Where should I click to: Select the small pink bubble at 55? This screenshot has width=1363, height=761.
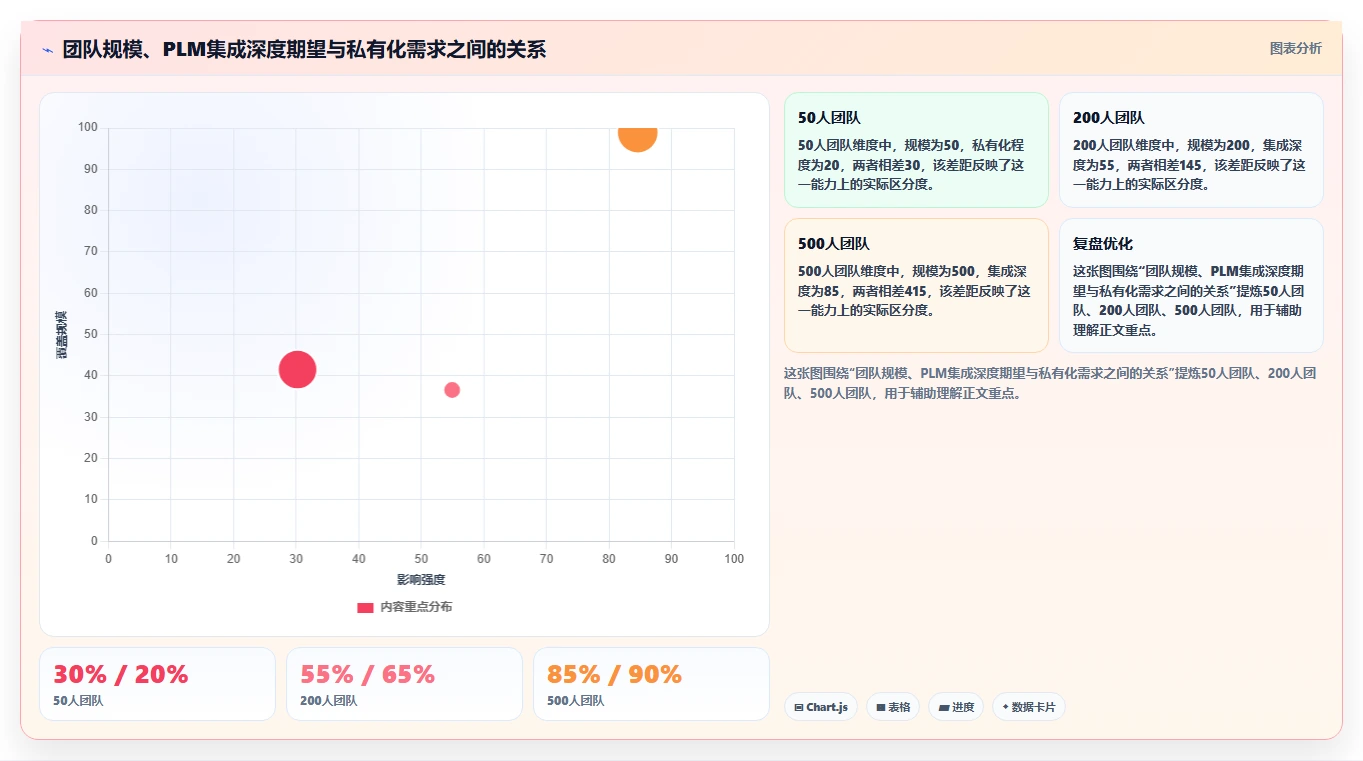[x=452, y=390]
